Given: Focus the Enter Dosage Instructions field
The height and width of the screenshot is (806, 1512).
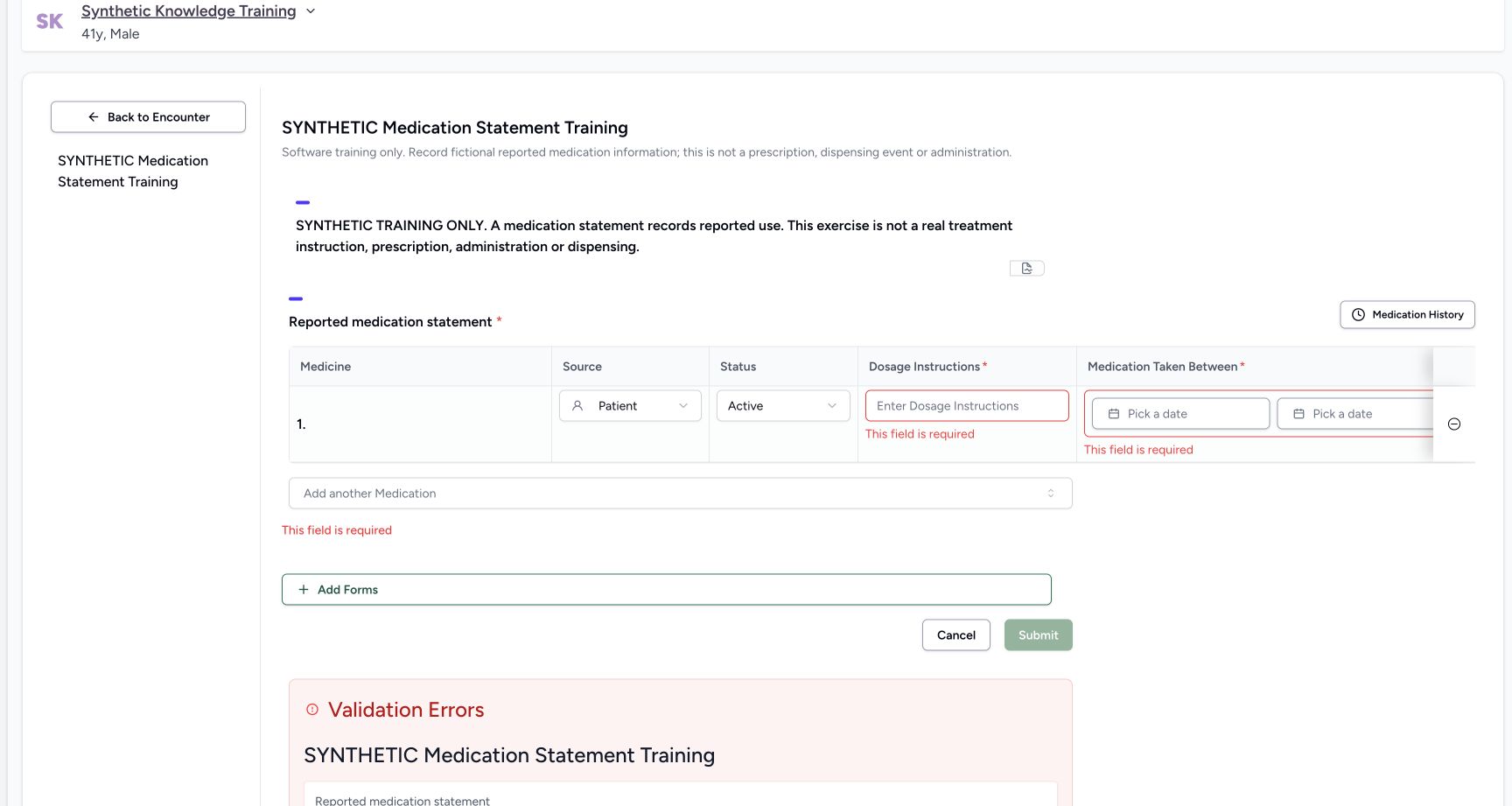Looking at the screenshot, I should click(x=967, y=406).
